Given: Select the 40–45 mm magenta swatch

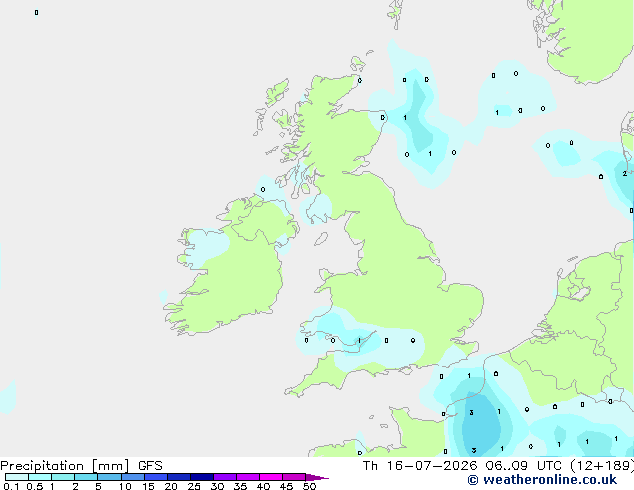Looking at the screenshot, I should 271,477.
